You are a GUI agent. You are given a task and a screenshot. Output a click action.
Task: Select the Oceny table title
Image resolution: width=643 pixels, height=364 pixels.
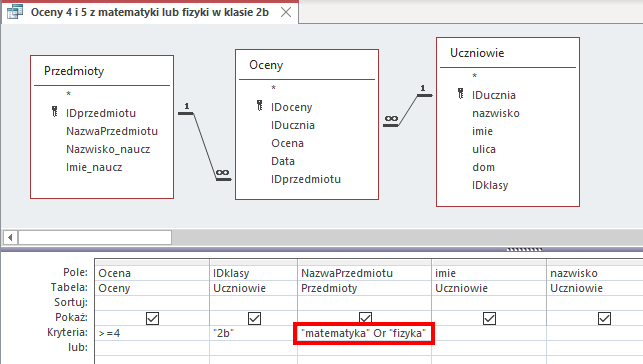tap(266, 65)
